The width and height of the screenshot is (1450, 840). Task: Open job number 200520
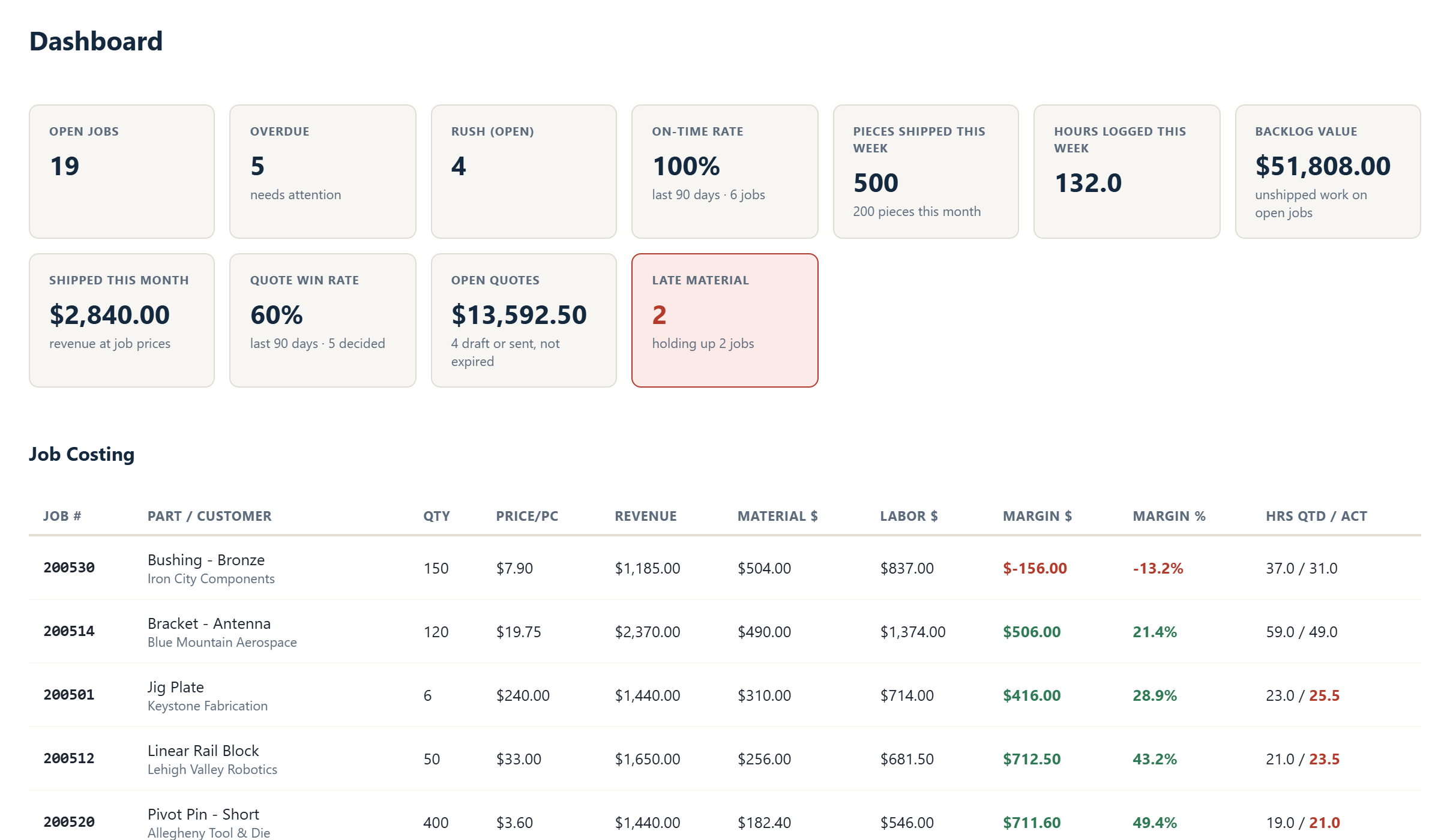[x=69, y=822]
